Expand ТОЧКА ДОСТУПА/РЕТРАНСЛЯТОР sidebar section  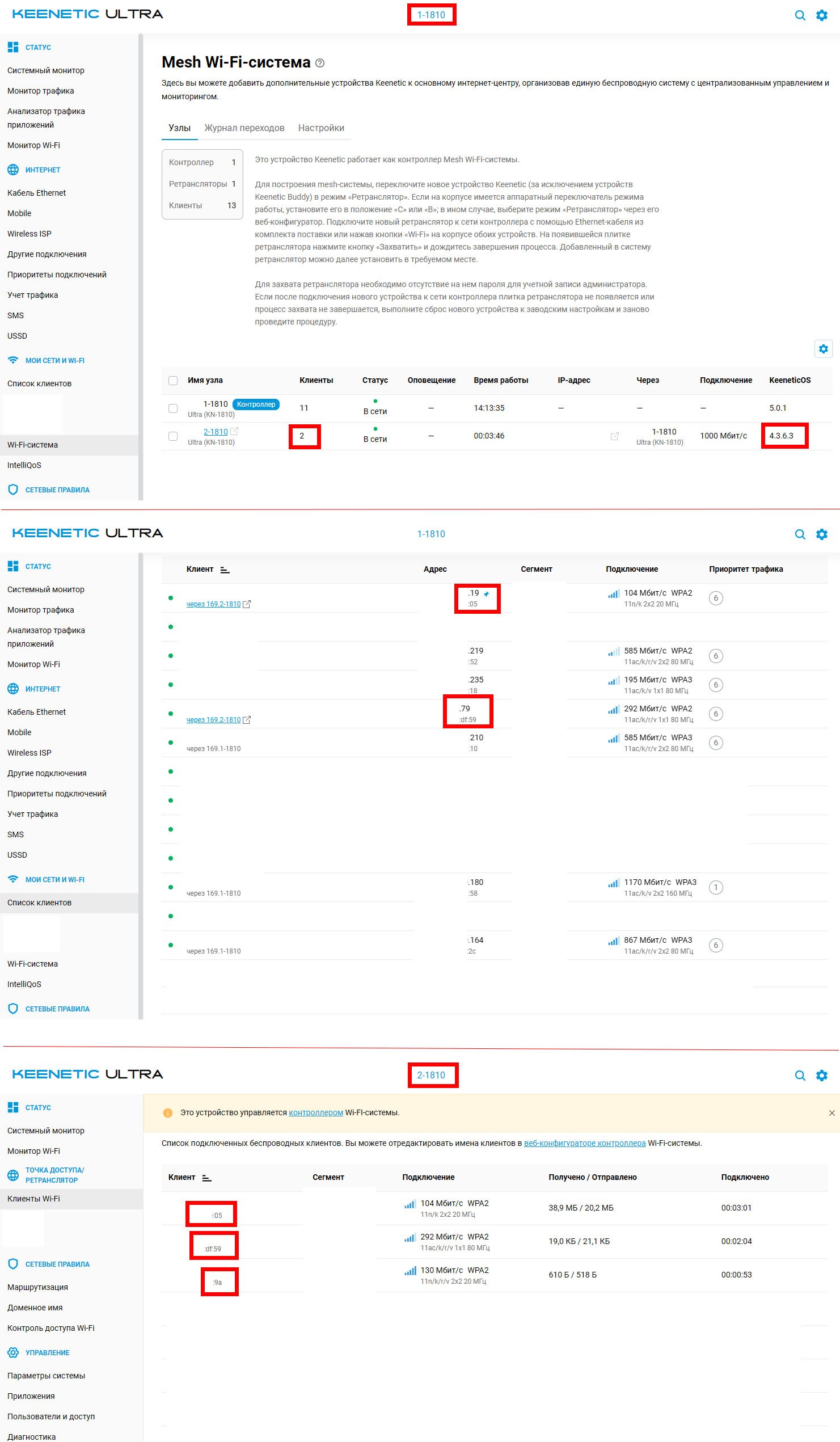(x=54, y=1175)
